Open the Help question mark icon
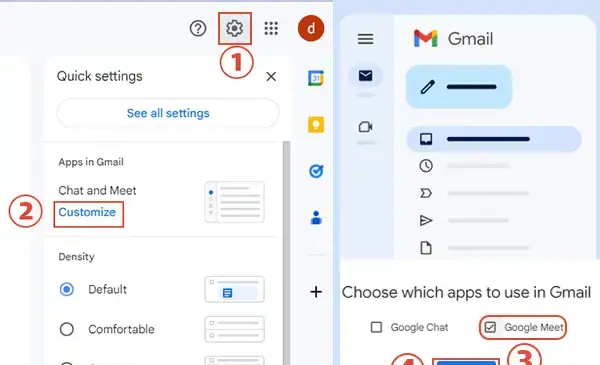 (x=198, y=28)
